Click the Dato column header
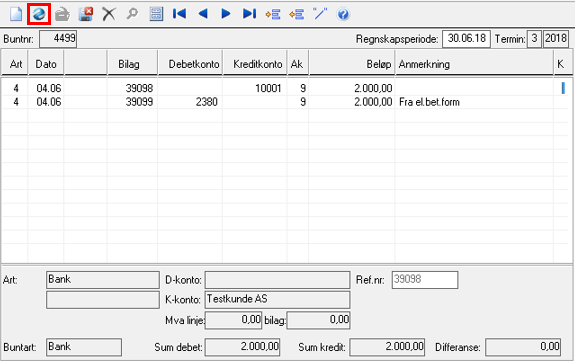This screenshot has height=361, width=575. click(x=46, y=64)
